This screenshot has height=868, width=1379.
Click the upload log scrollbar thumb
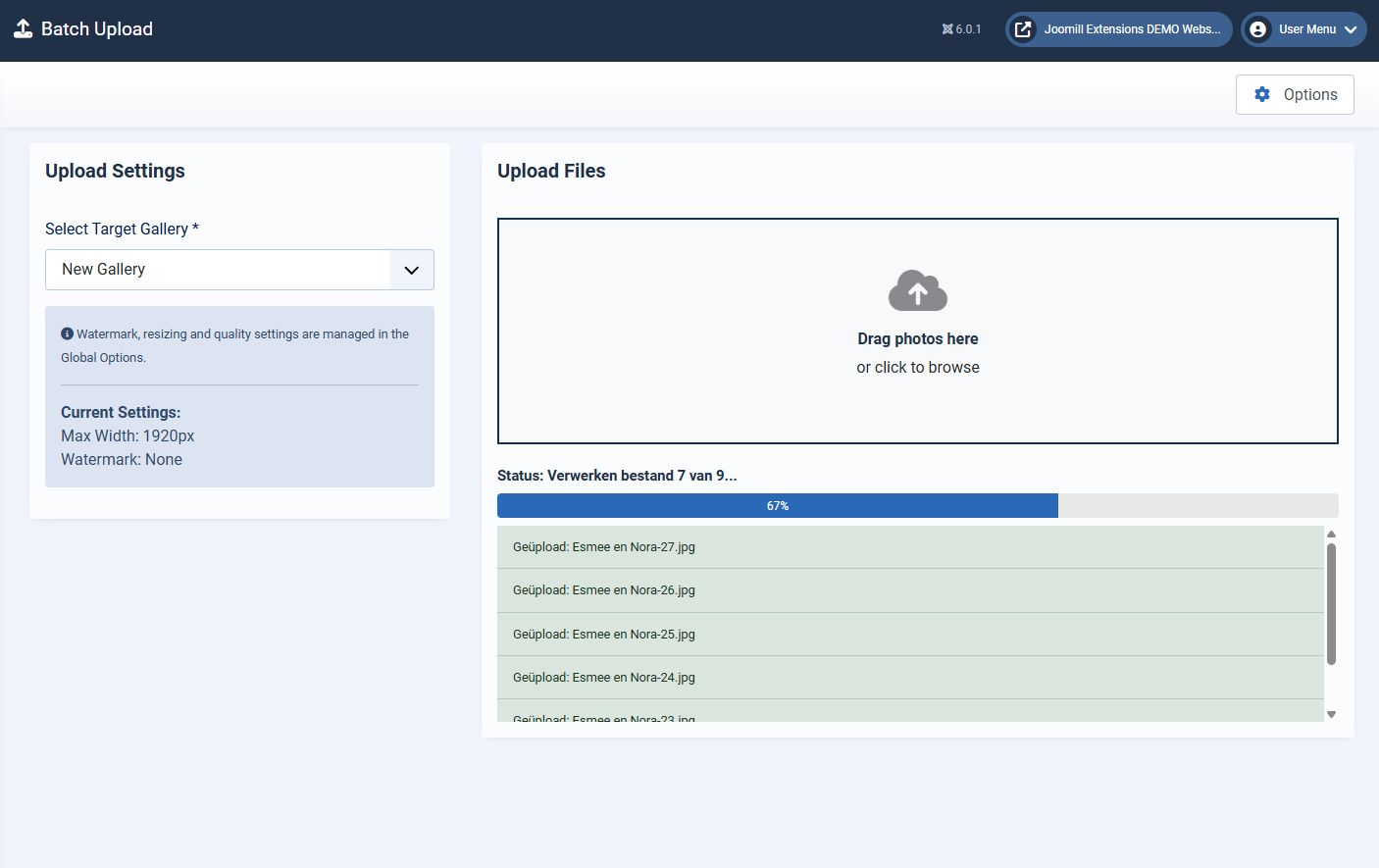[x=1331, y=603]
